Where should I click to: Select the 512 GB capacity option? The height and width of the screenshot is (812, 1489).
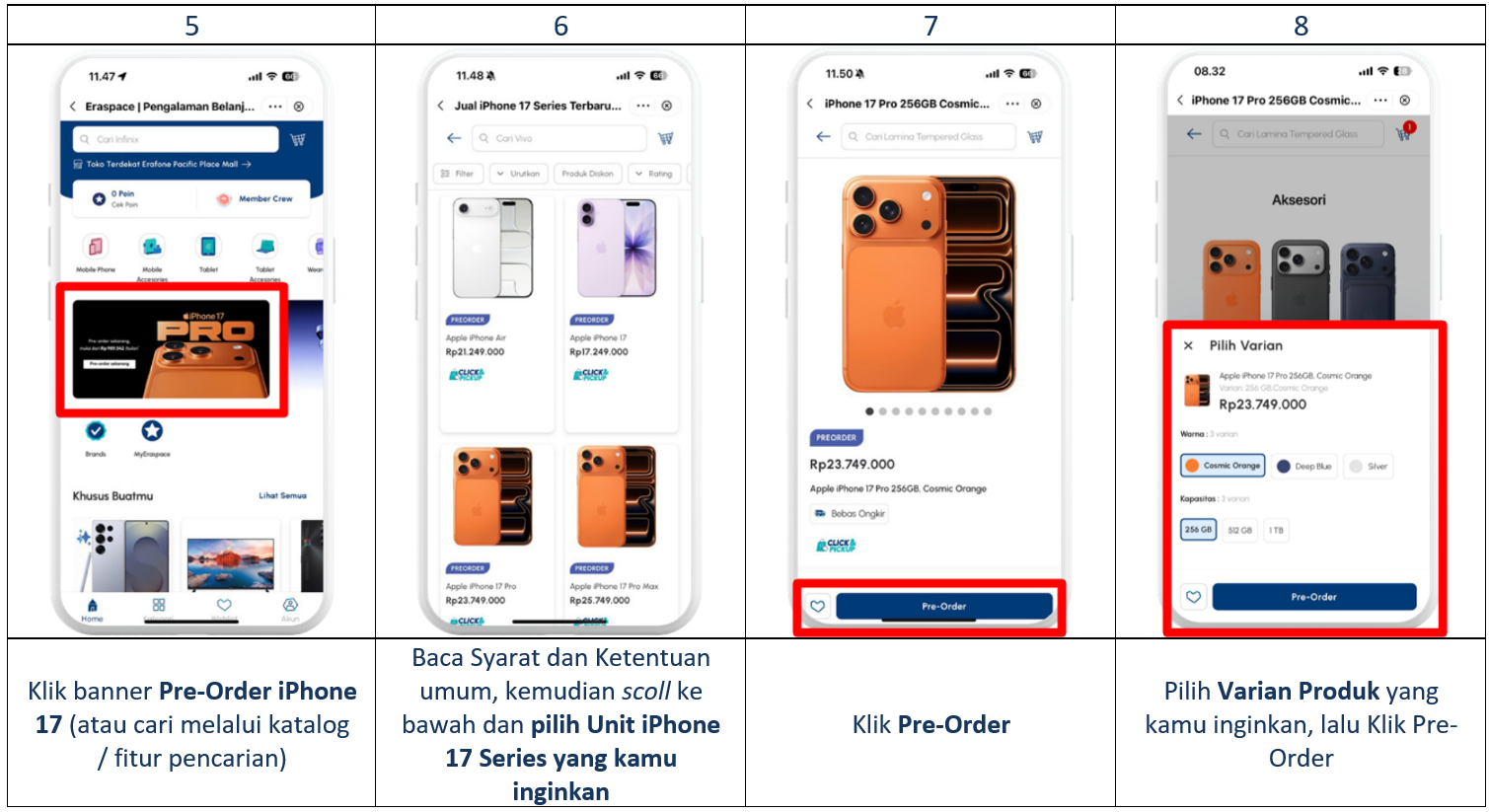point(1239,530)
